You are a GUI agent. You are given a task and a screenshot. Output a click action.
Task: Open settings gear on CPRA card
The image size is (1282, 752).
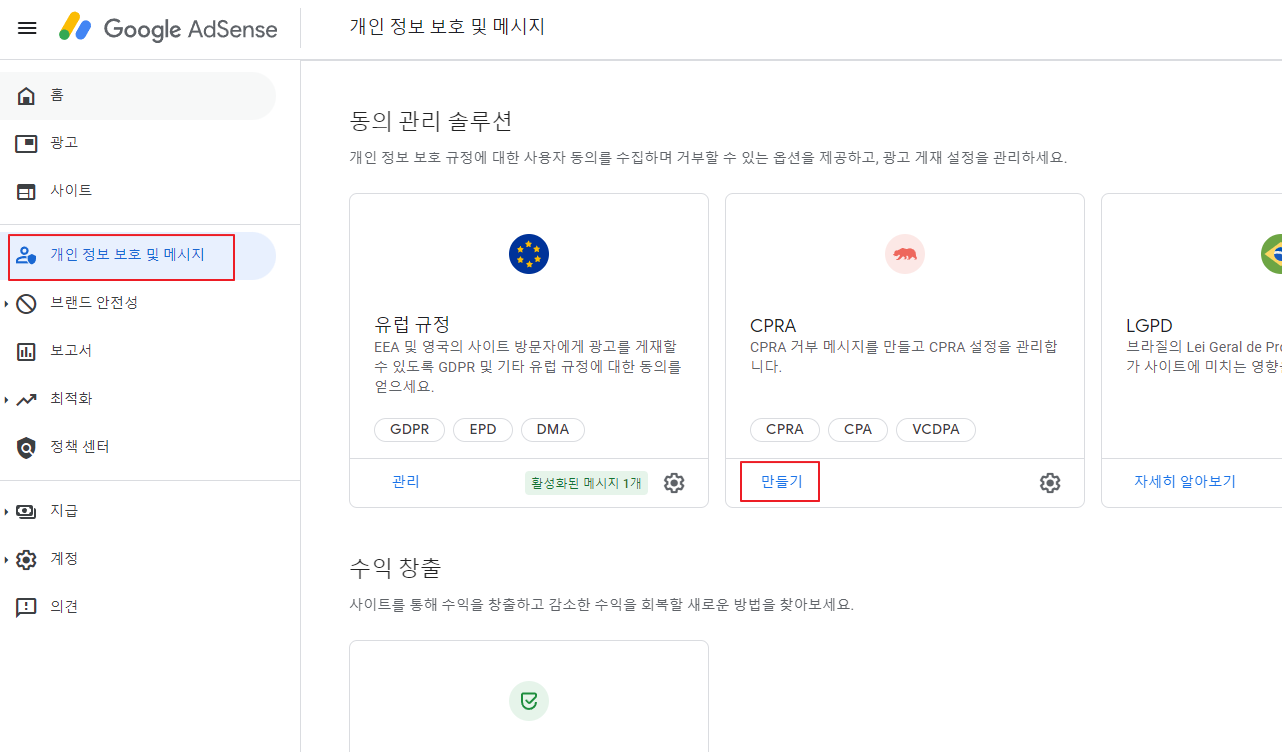(x=1050, y=482)
